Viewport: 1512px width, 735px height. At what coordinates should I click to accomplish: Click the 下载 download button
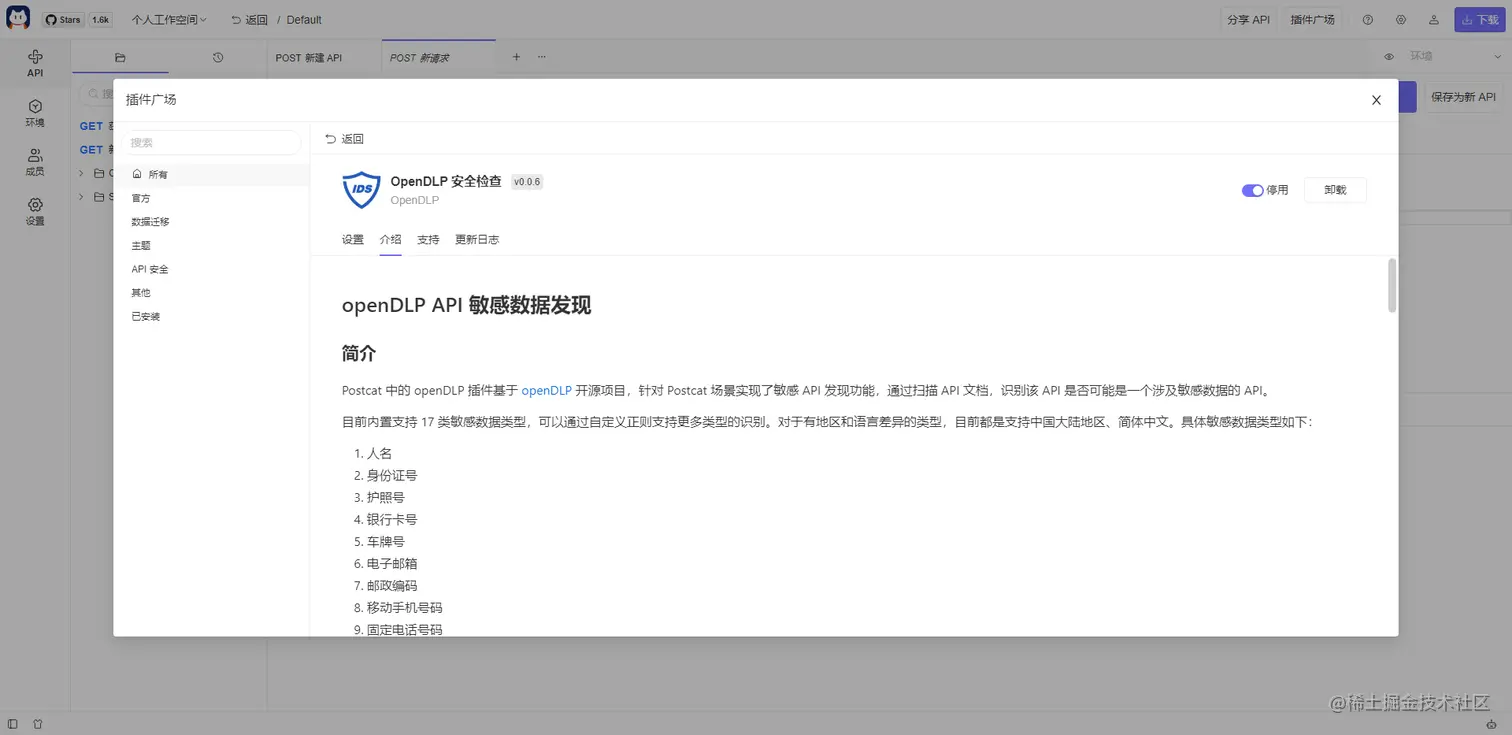(1479, 19)
